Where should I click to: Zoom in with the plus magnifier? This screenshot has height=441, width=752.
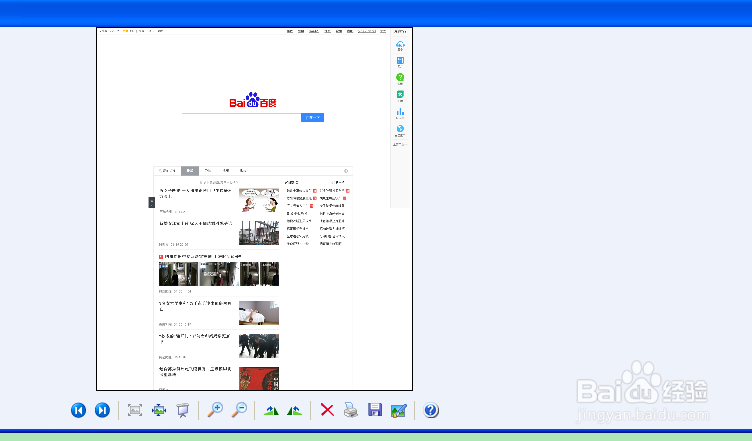tap(215, 410)
